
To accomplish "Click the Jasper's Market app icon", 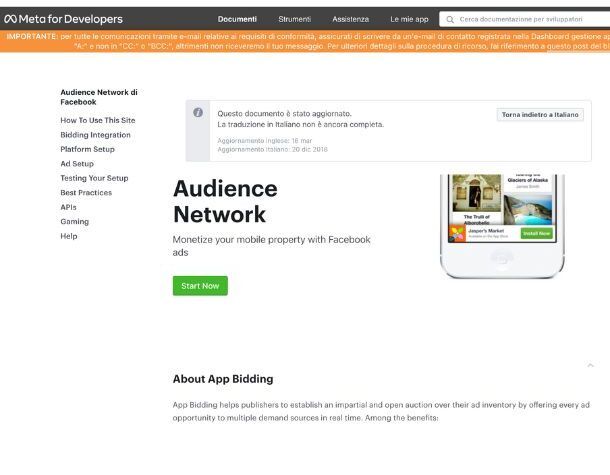I will tap(458, 233).
